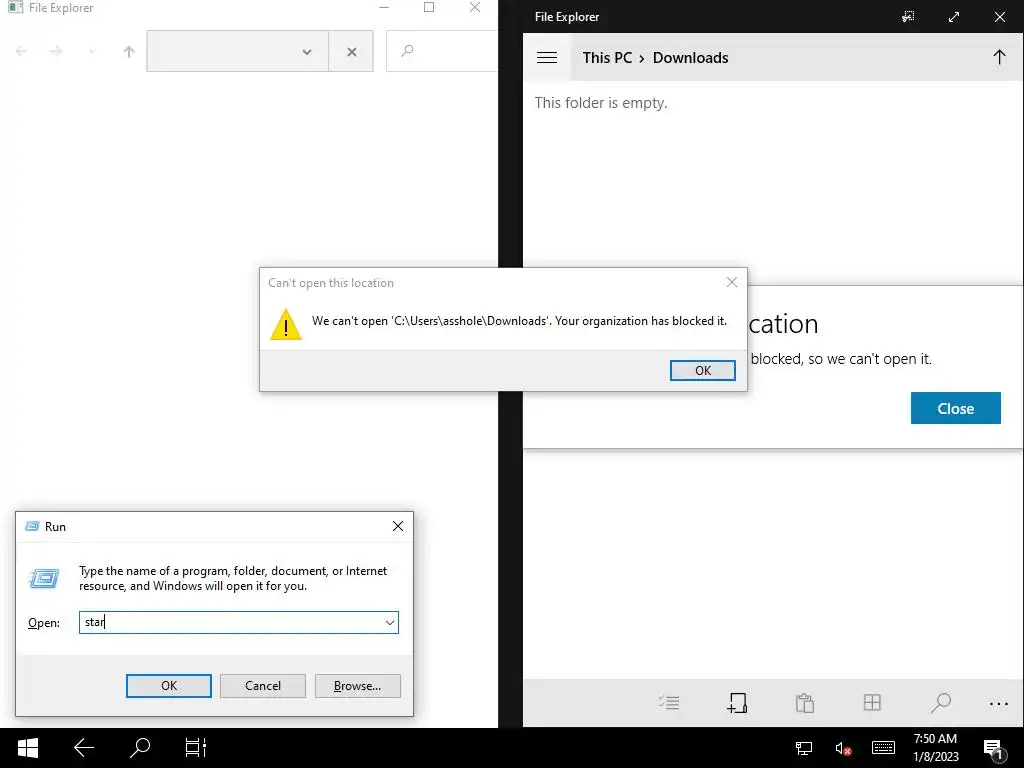The height and width of the screenshot is (768, 1024).
Task: Click Browse... in the Run dialog
Action: pos(357,686)
